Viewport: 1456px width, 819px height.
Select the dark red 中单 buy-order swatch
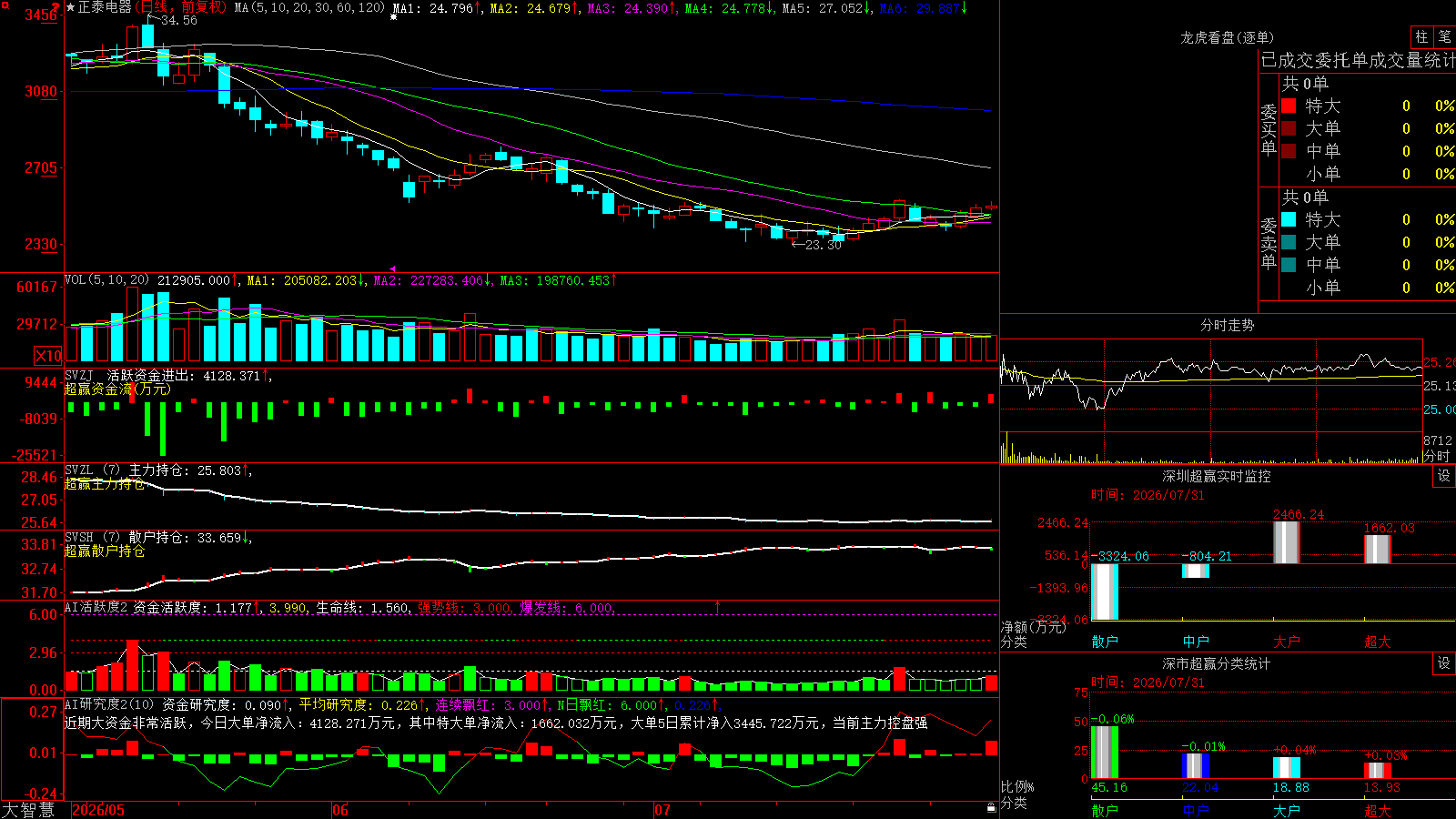(1289, 151)
